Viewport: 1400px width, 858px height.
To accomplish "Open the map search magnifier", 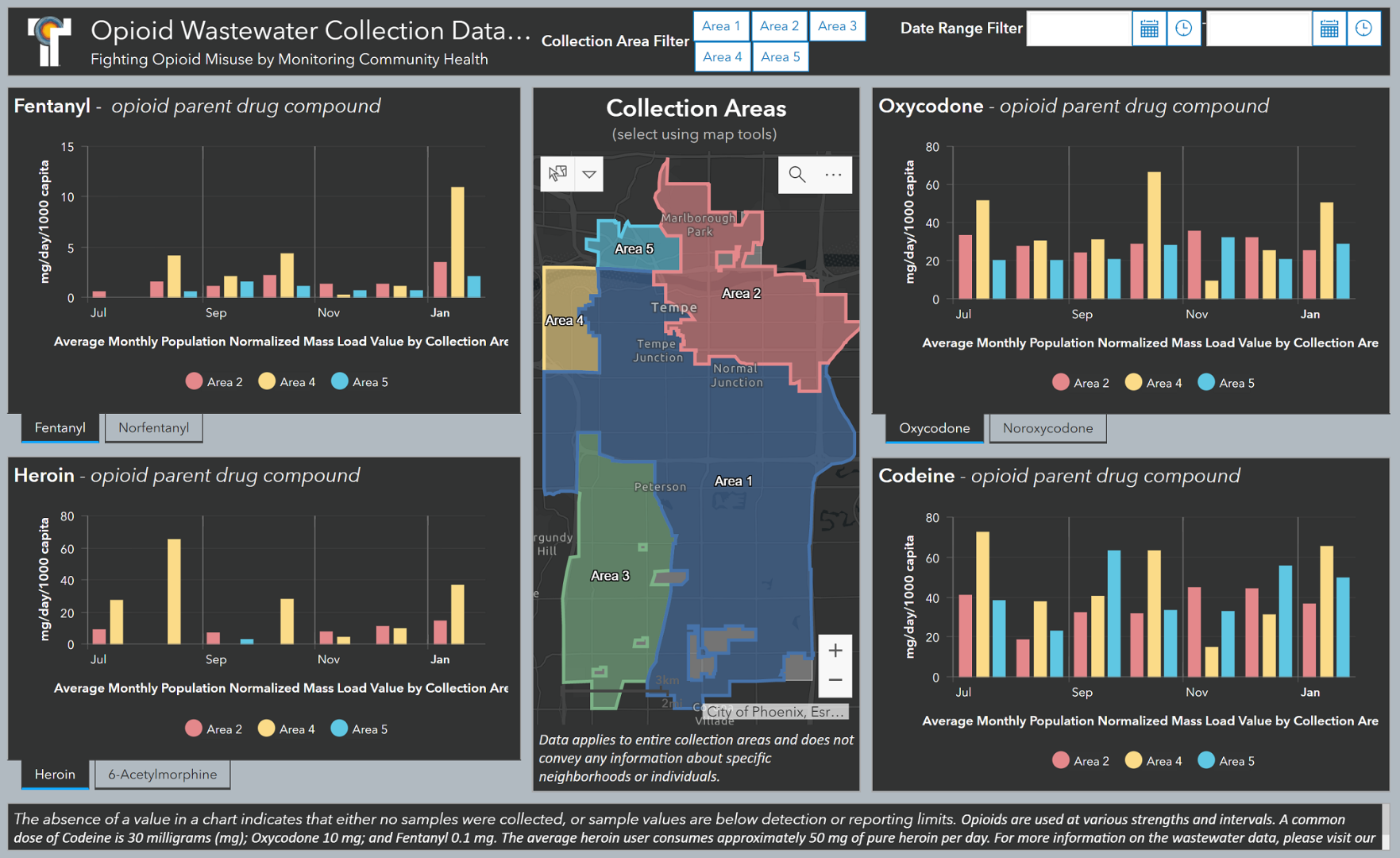I will click(796, 175).
